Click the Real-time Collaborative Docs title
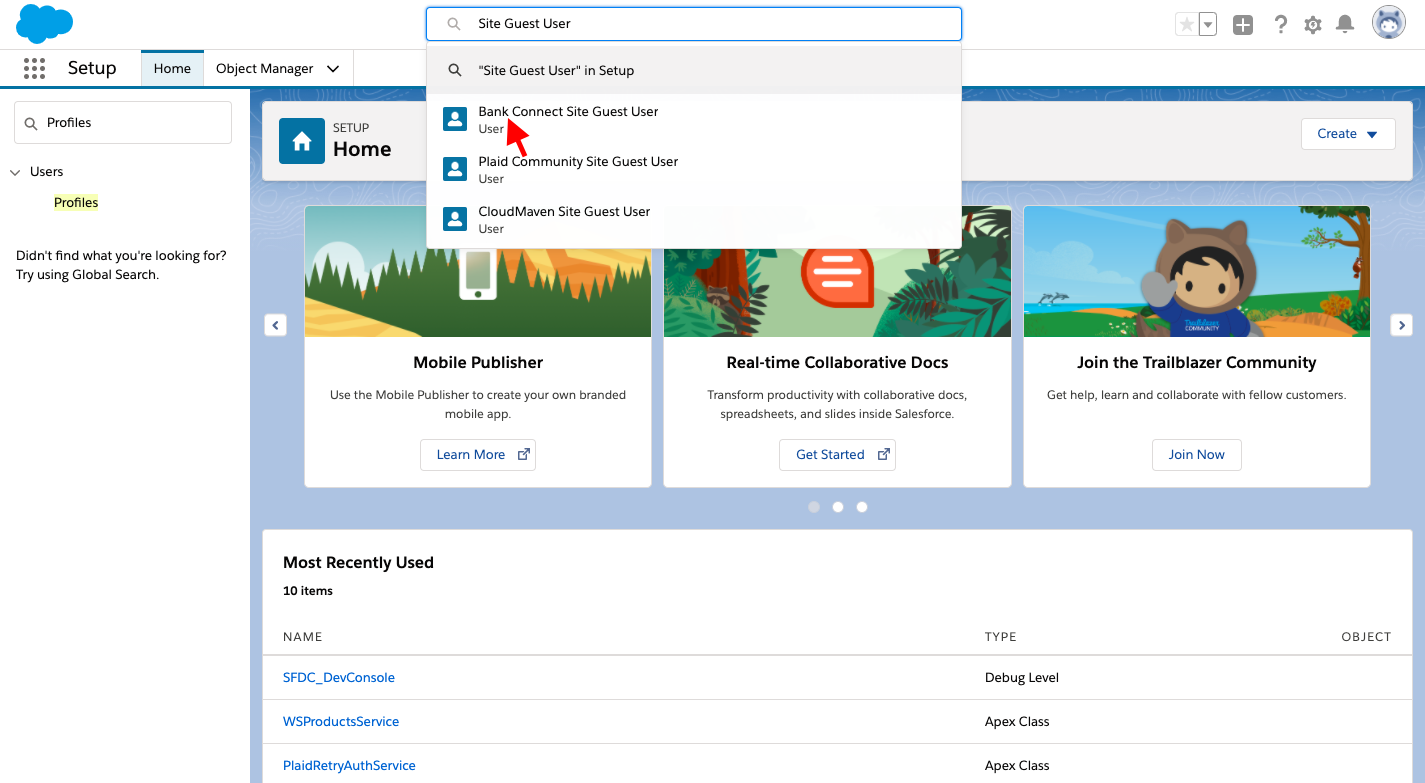Screen dimensions: 1425x783 [837, 362]
